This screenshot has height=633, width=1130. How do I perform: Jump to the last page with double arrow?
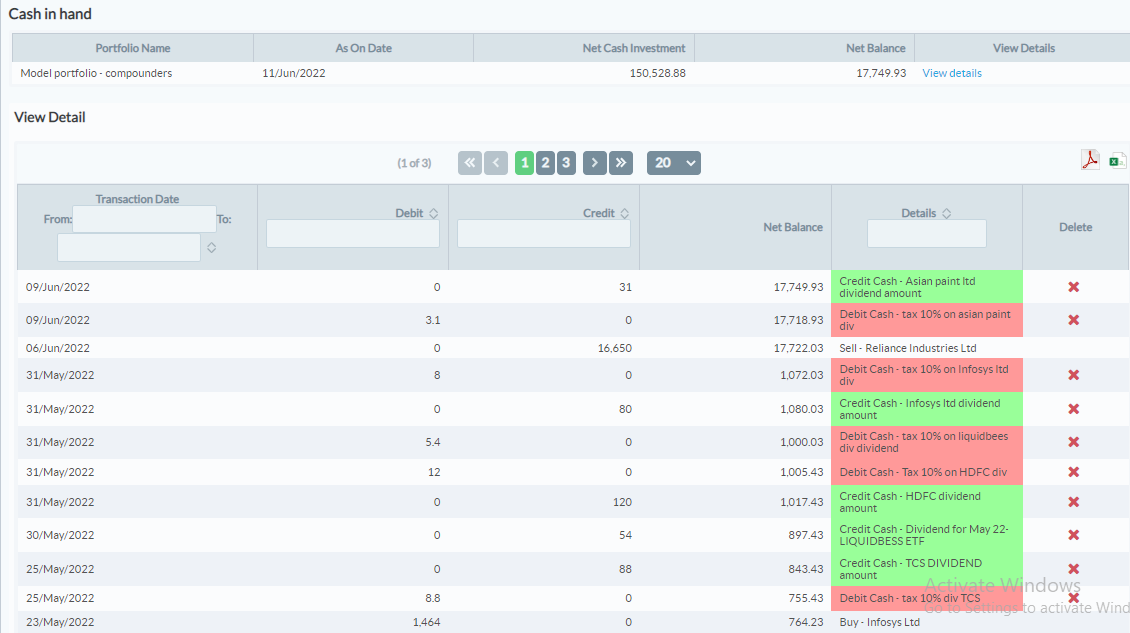620,162
